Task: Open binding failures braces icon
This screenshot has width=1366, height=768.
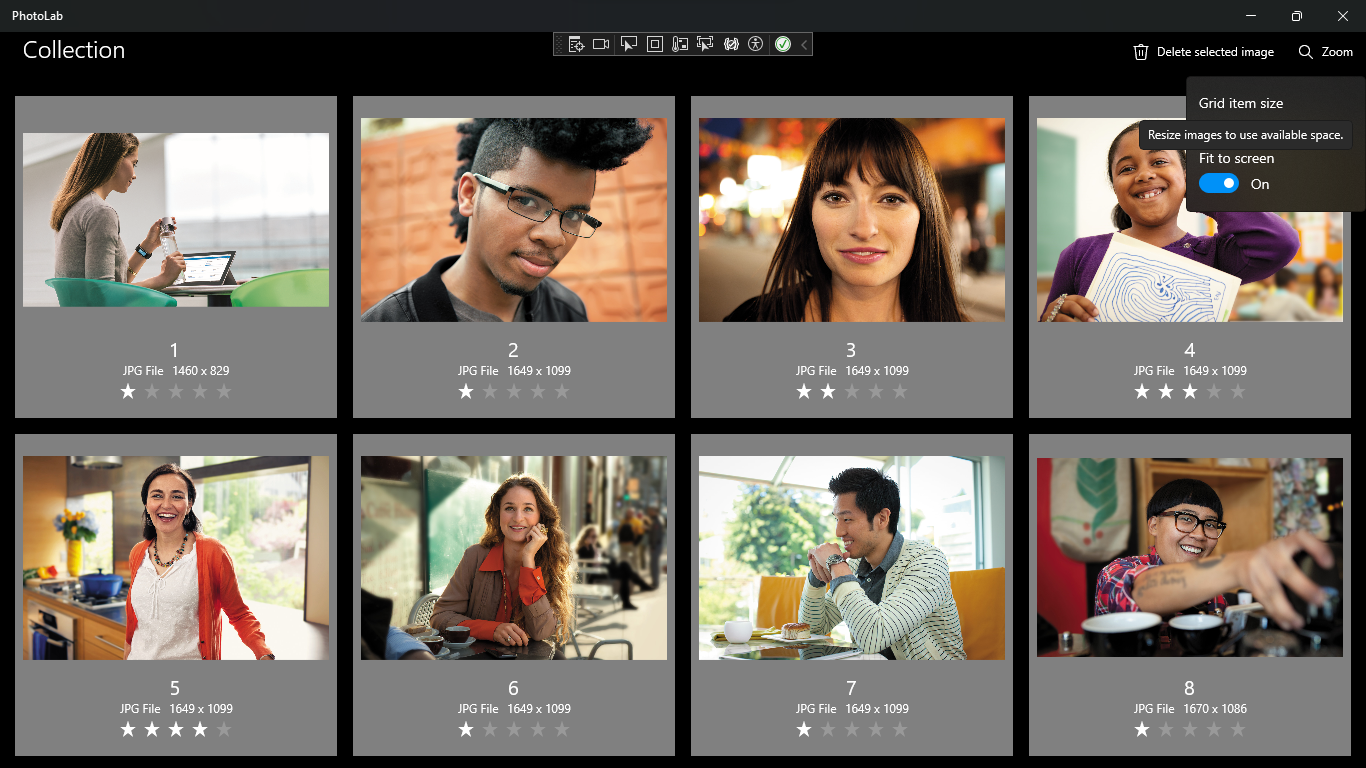Action: 731,44
